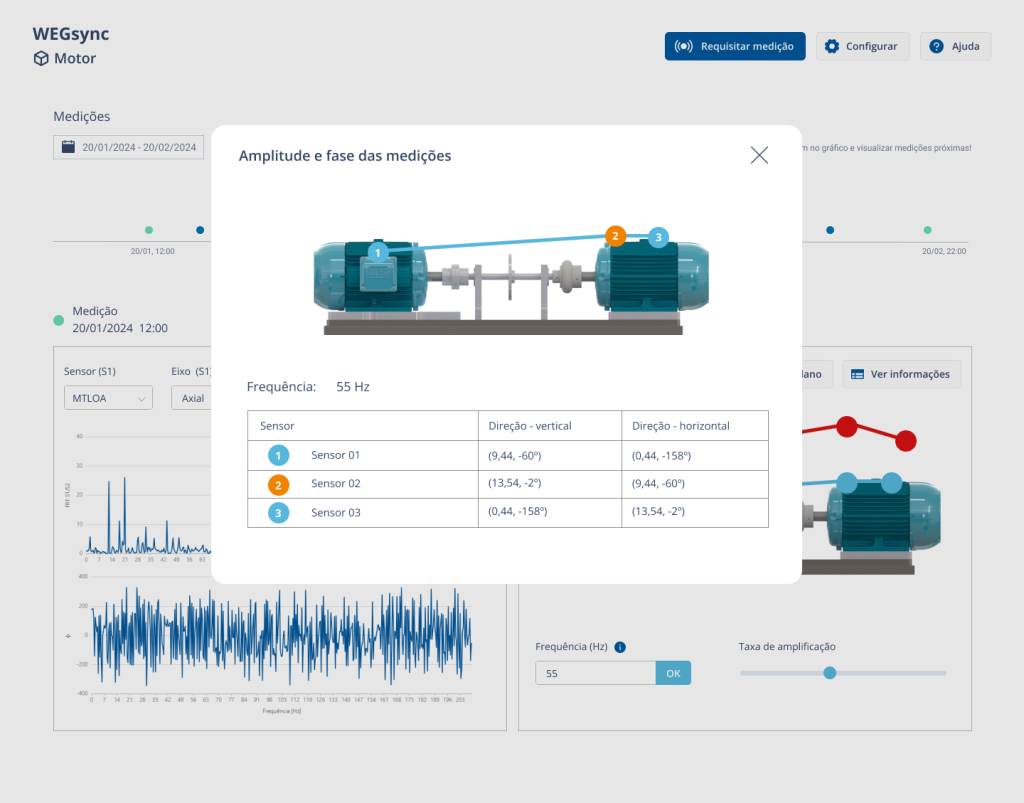Open Ver informações panel
Image resolution: width=1024 pixels, height=803 pixels.
[x=898, y=374]
